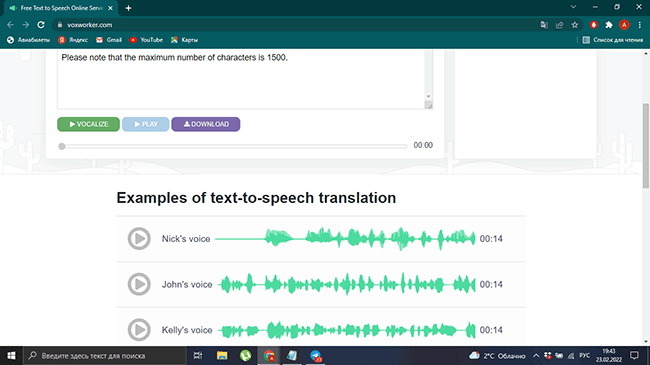Open the Авиабилеты bookmark

click(28, 40)
